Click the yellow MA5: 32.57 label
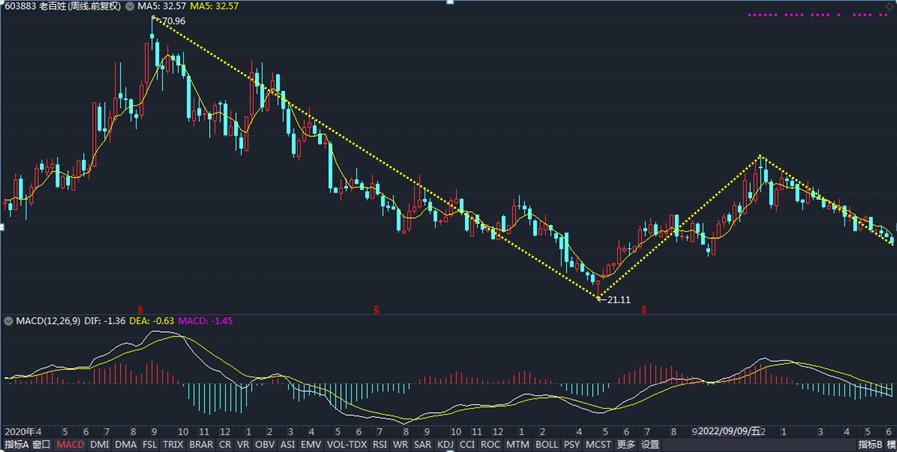 [214, 6]
